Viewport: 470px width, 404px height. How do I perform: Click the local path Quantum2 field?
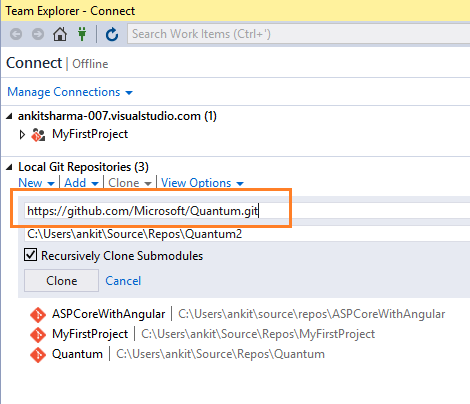tap(247, 234)
